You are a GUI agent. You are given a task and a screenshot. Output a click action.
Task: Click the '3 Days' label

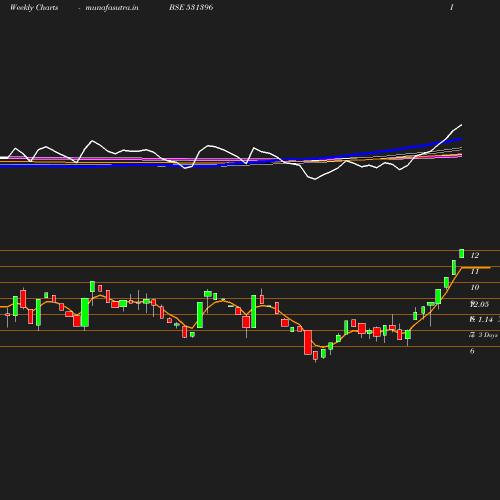pyautogui.click(x=488, y=335)
